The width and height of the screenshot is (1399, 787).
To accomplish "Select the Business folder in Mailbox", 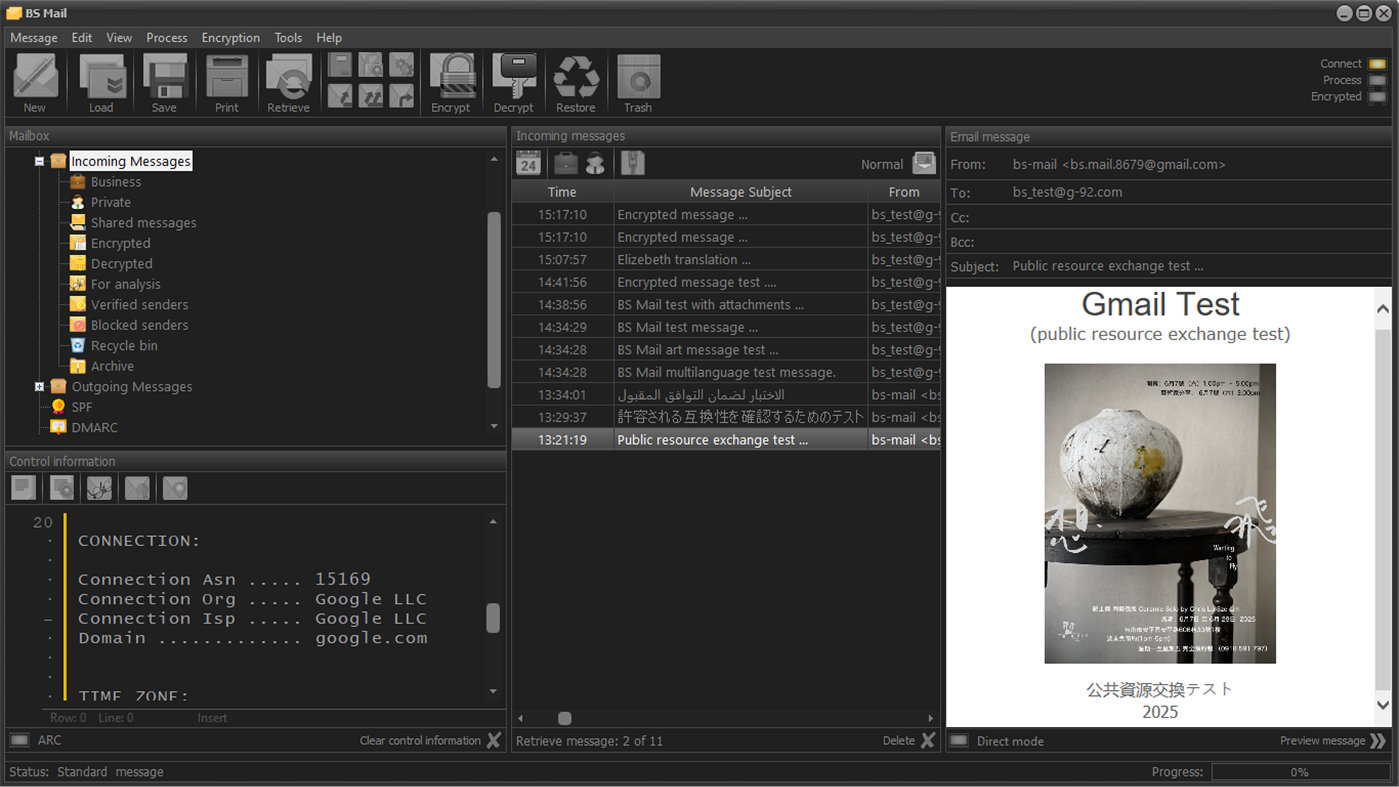I will click(x=116, y=182).
